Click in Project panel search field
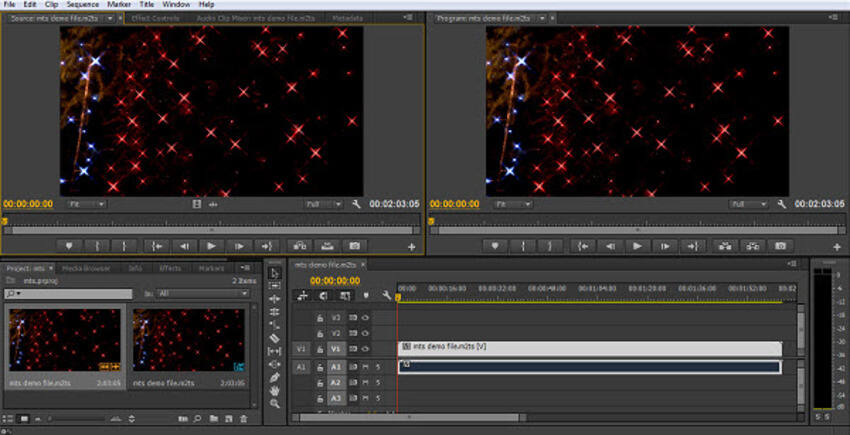Image resolution: width=850 pixels, height=435 pixels. pyautogui.click(x=68, y=293)
